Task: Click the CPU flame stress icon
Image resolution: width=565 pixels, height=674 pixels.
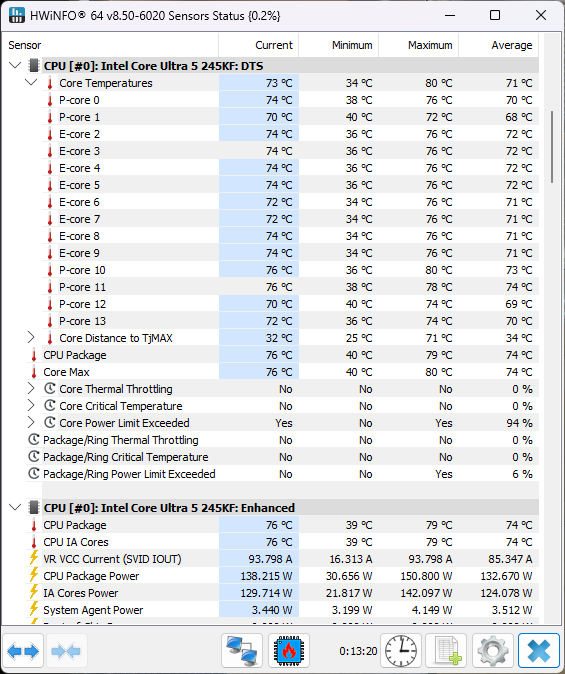Action: 289,651
